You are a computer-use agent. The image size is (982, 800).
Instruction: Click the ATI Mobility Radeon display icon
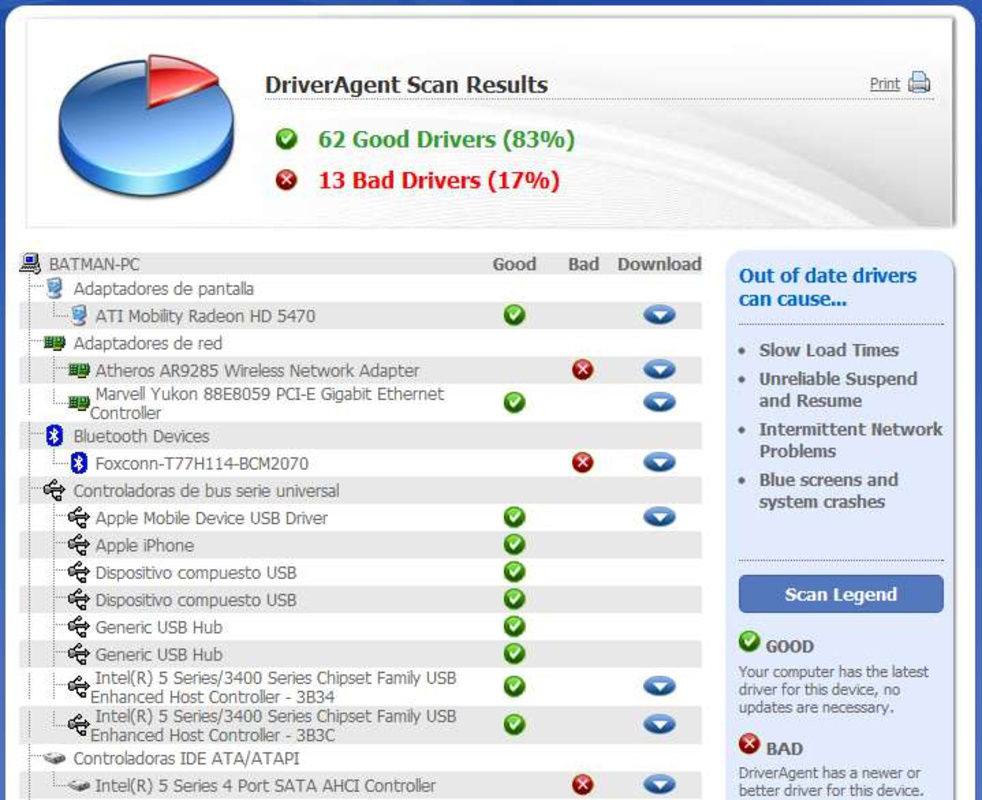coord(79,315)
